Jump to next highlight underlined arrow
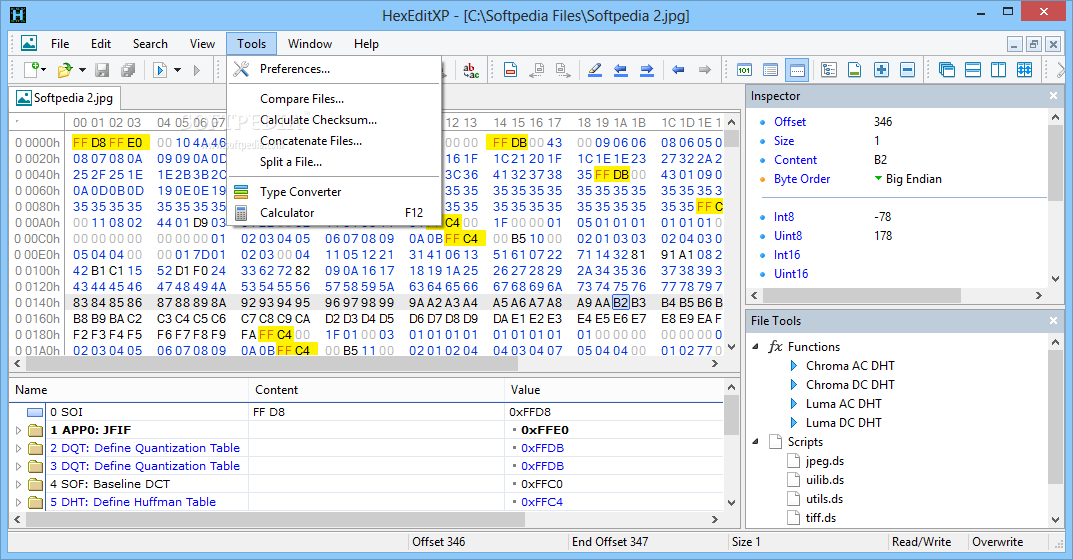Image resolution: width=1073 pixels, height=560 pixels. 647,69
